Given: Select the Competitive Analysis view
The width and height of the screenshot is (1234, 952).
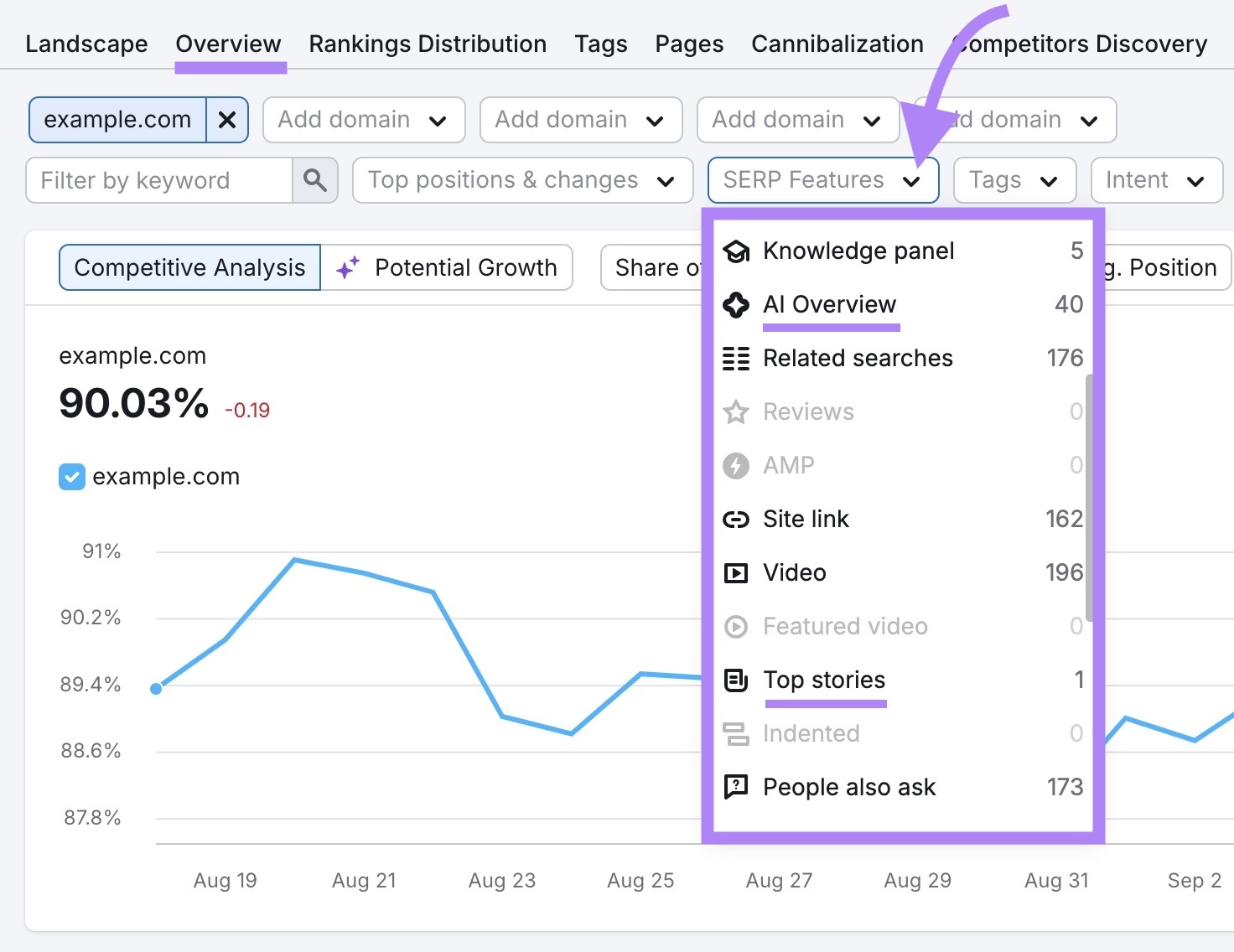Looking at the screenshot, I should tap(189, 267).
